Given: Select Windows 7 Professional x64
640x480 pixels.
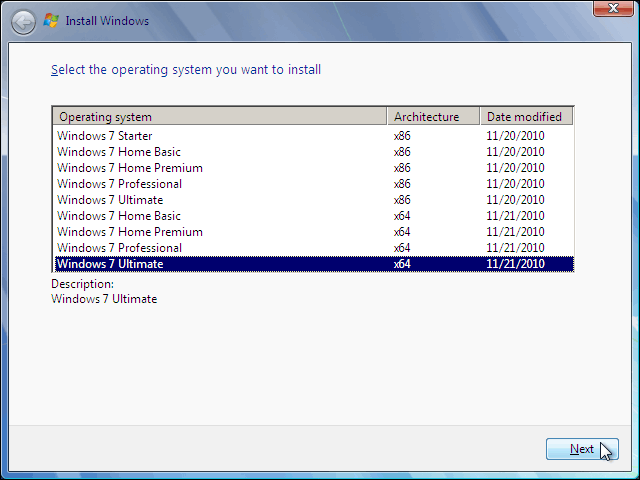Looking at the screenshot, I should click(x=314, y=248).
